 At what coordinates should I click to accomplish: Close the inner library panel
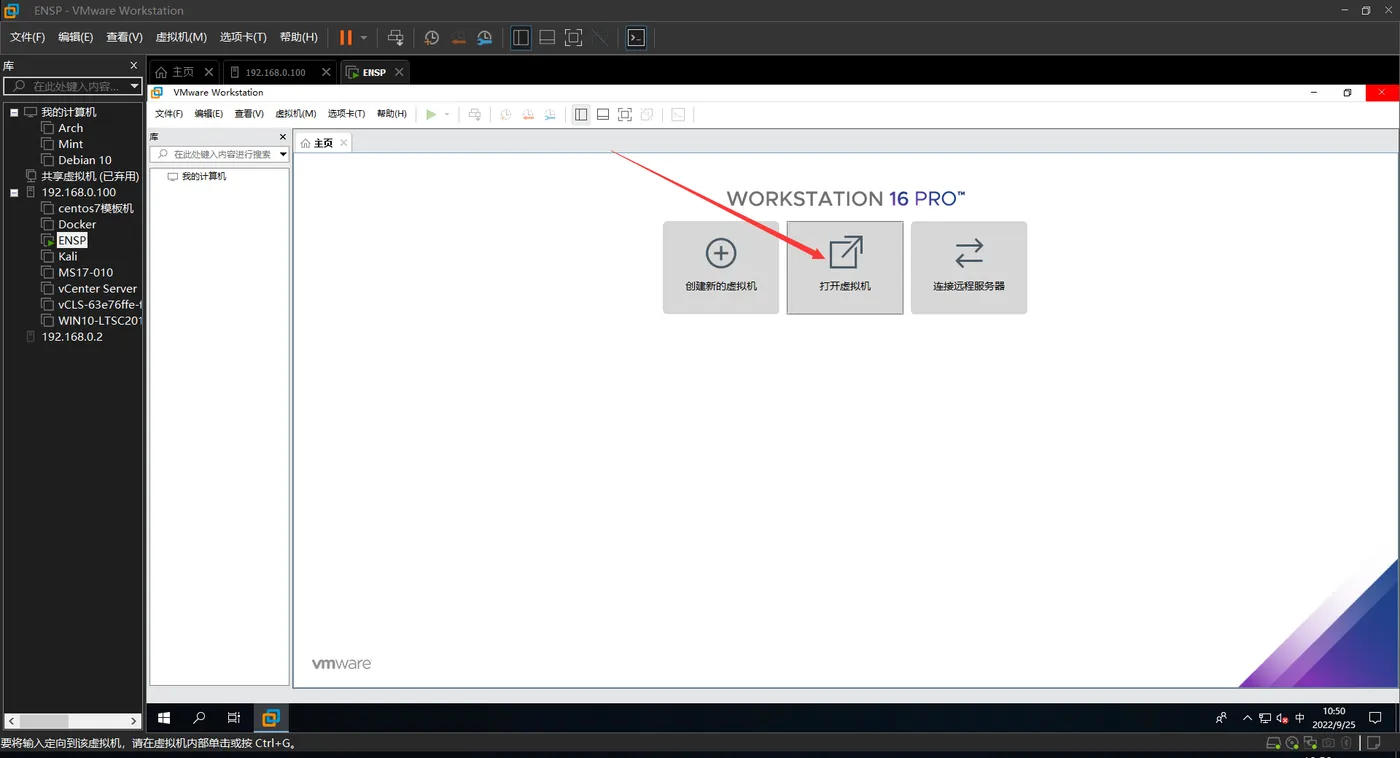click(283, 136)
